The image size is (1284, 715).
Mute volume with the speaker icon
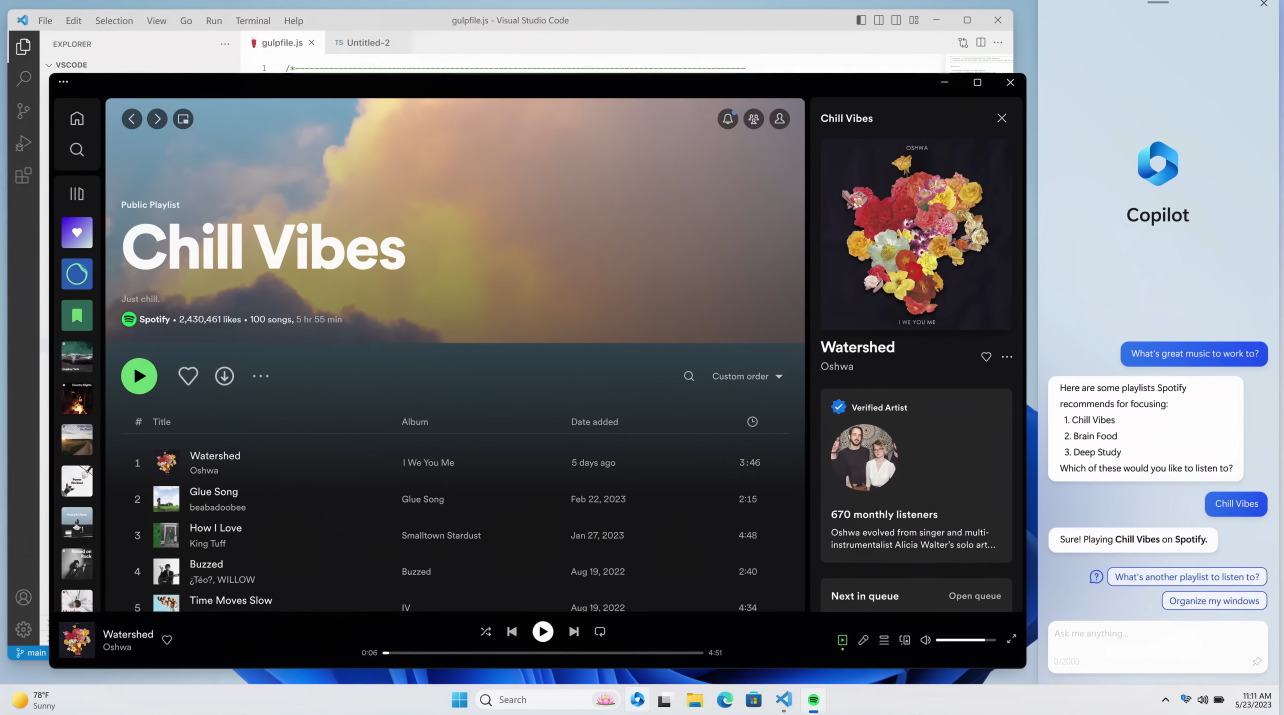coord(926,640)
